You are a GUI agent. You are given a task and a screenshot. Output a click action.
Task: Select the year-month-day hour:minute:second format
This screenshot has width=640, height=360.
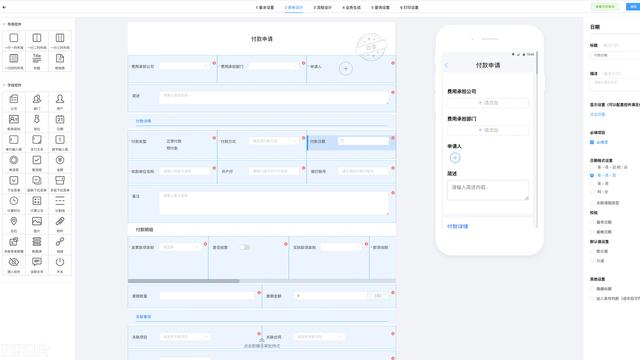(x=592, y=167)
